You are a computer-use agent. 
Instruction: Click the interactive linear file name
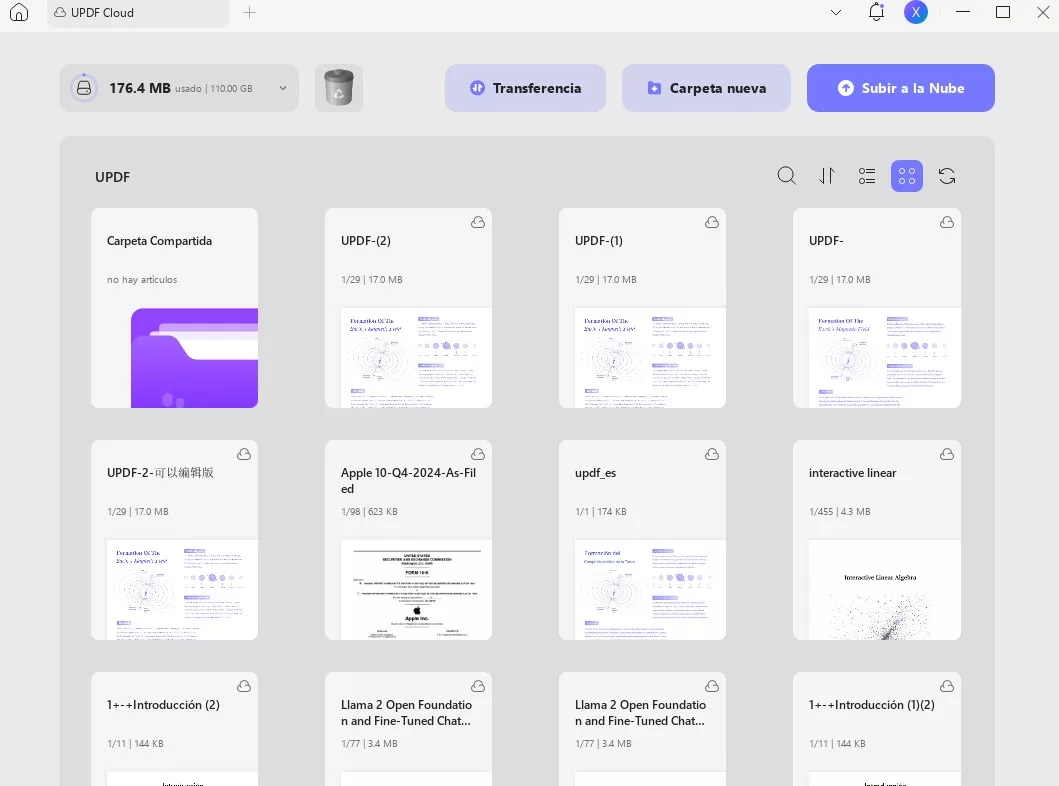tap(852, 473)
